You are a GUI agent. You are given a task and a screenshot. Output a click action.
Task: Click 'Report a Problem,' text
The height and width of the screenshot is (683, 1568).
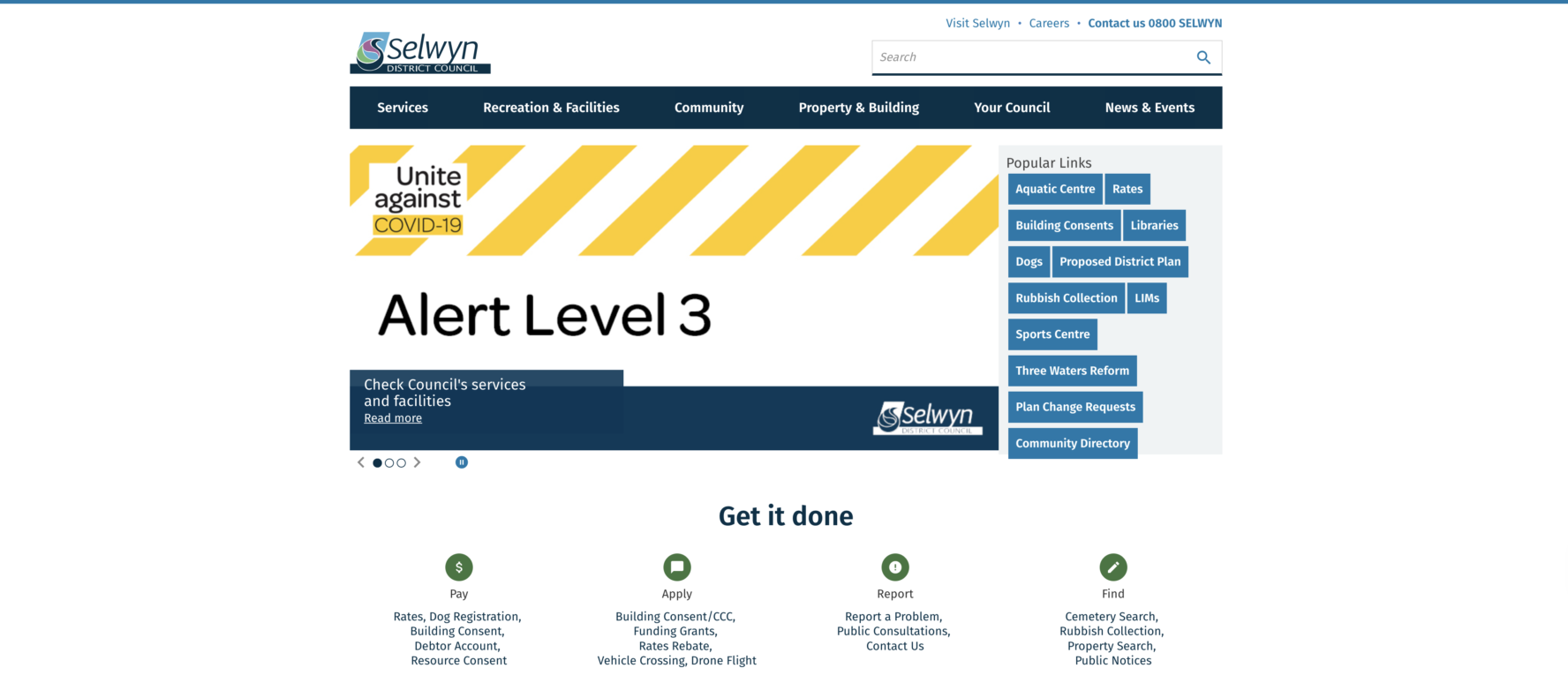[x=893, y=617]
